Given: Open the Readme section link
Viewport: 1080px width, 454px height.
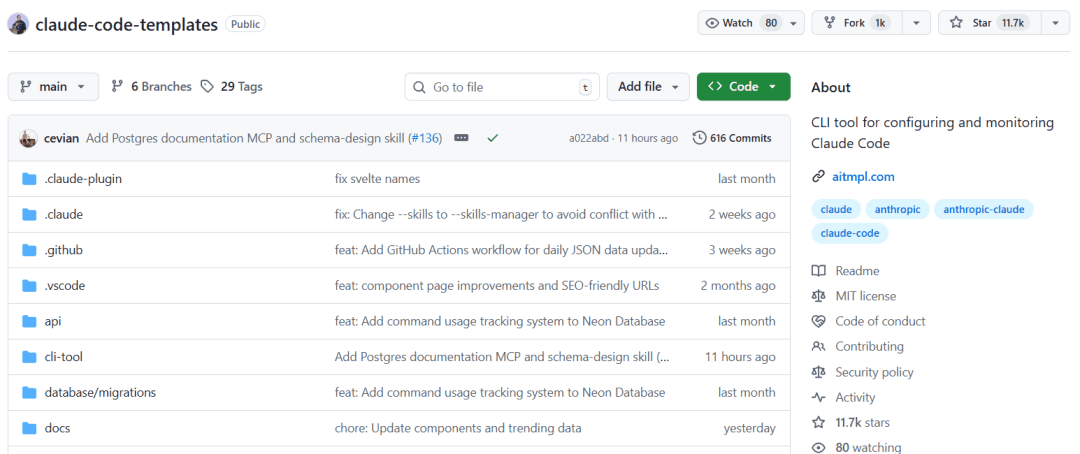Looking at the screenshot, I should click(857, 271).
